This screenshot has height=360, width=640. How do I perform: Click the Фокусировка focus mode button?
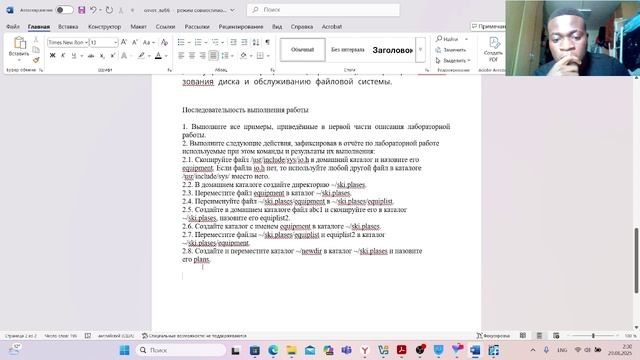(493, 336)
